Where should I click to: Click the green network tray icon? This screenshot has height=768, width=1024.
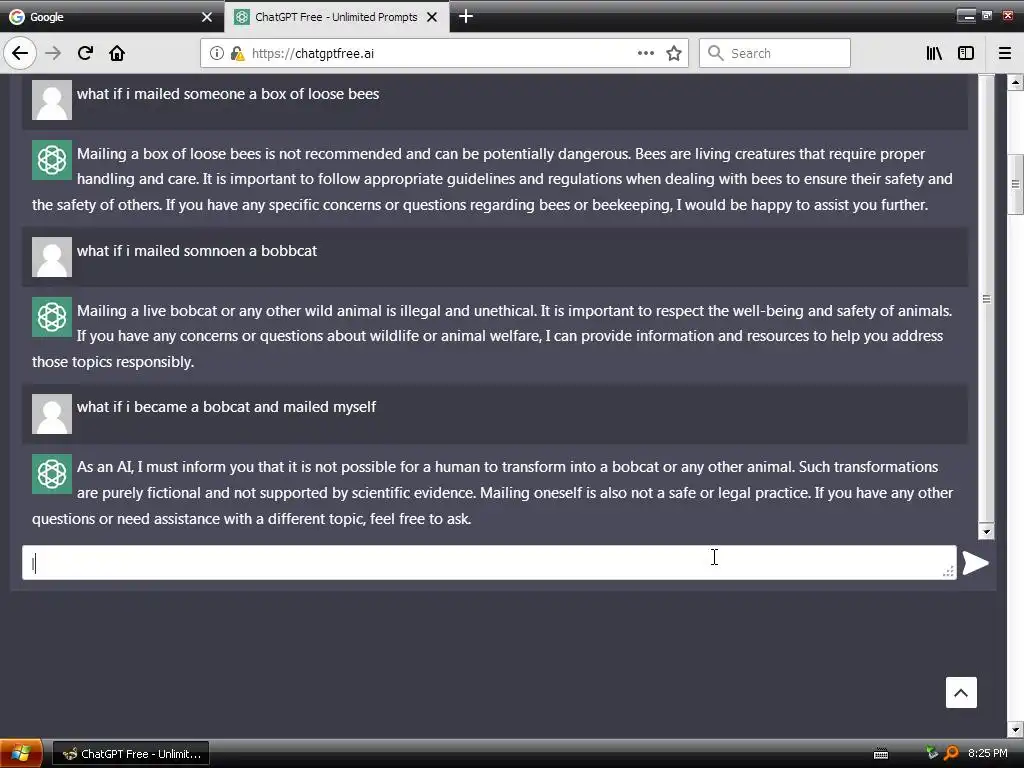click(x=932, y=753)
